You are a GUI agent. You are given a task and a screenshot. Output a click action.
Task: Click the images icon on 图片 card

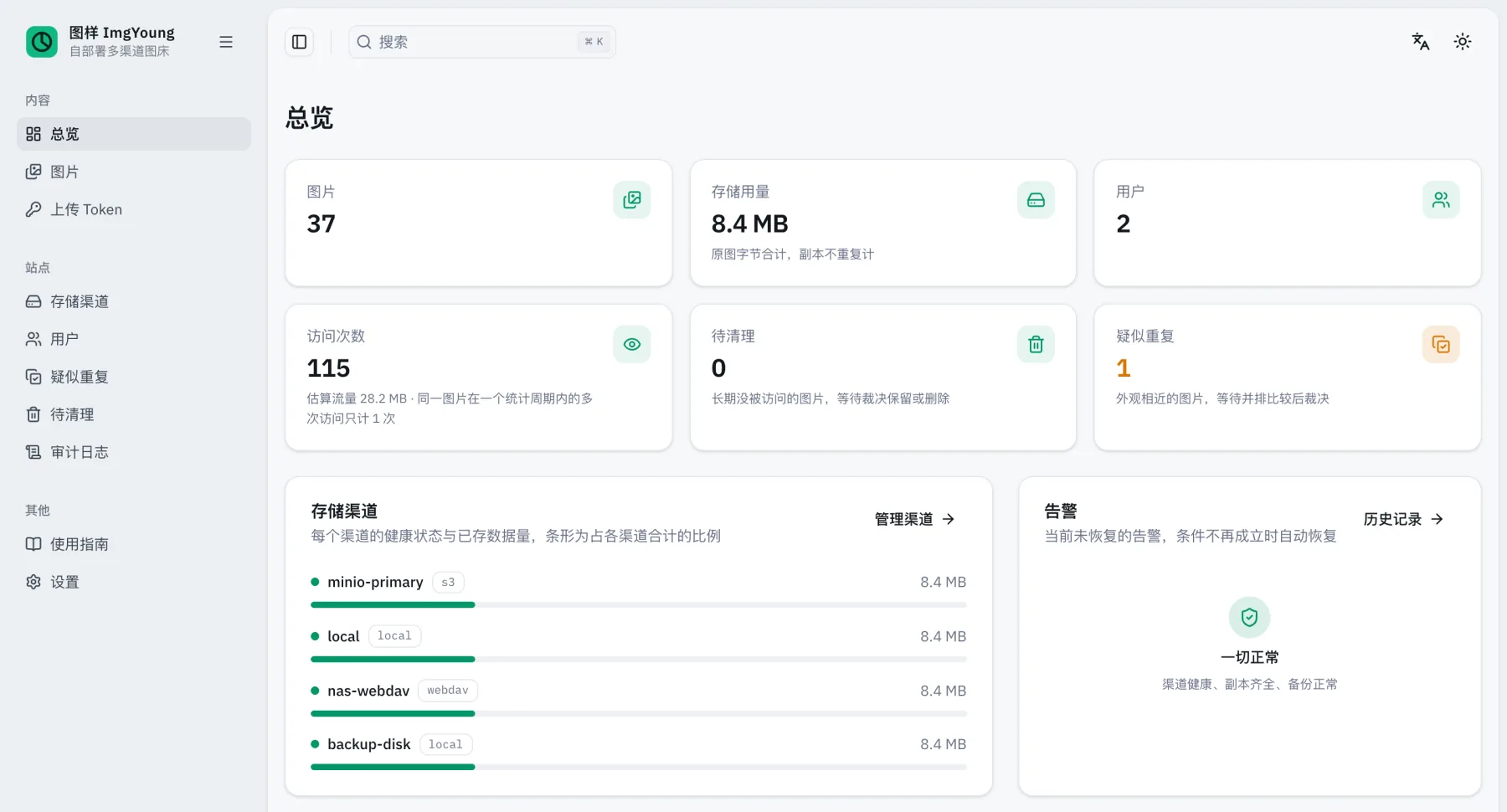(632, 200)
